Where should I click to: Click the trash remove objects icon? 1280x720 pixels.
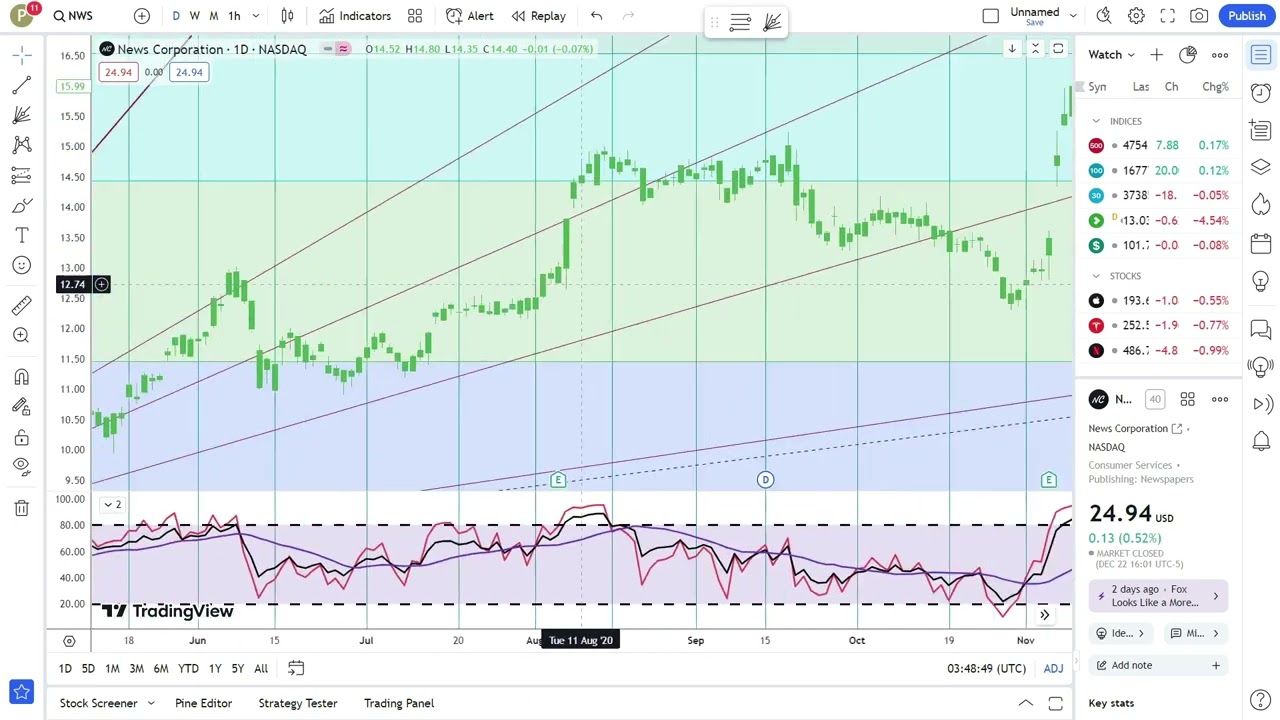(x=22, y=508)
